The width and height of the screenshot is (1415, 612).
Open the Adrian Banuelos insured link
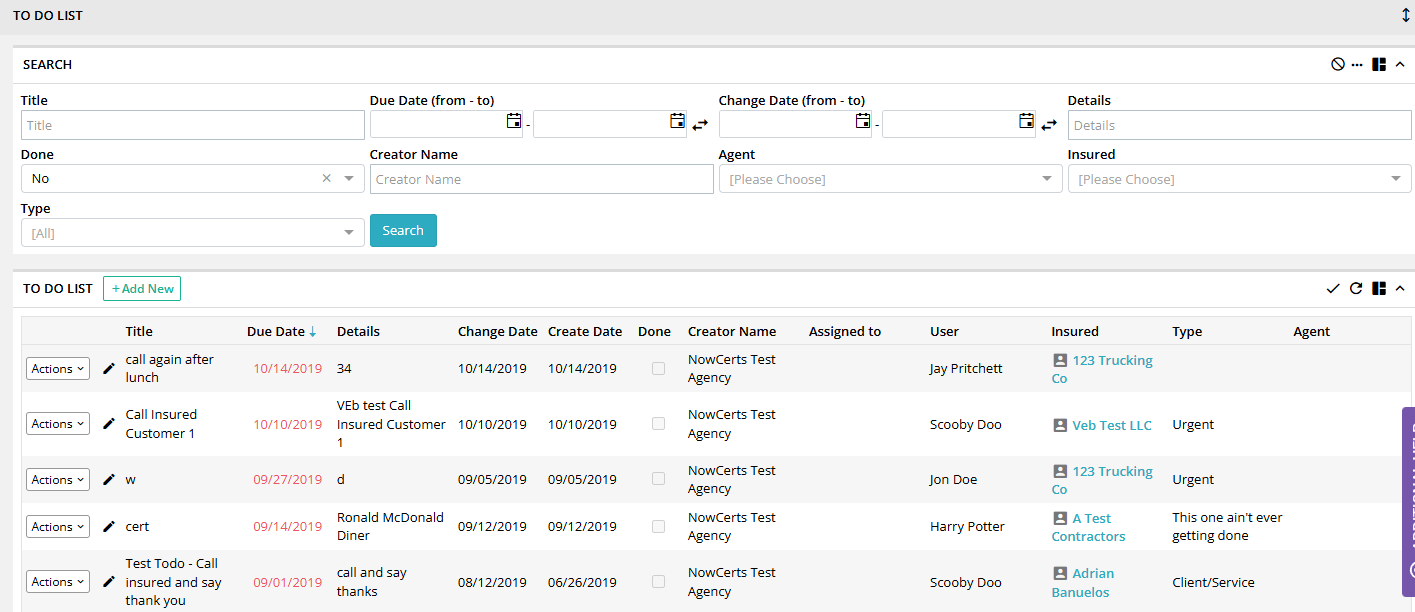(1083, 582)
